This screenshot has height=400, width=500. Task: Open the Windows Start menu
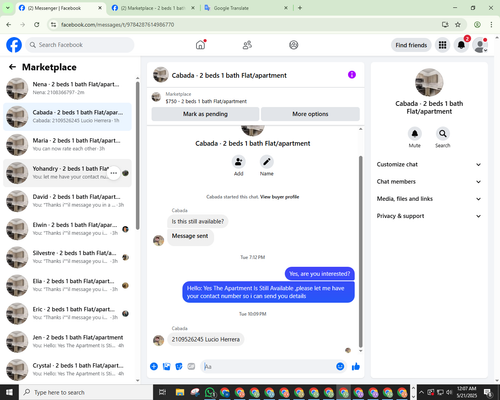[x=9, y=392]
